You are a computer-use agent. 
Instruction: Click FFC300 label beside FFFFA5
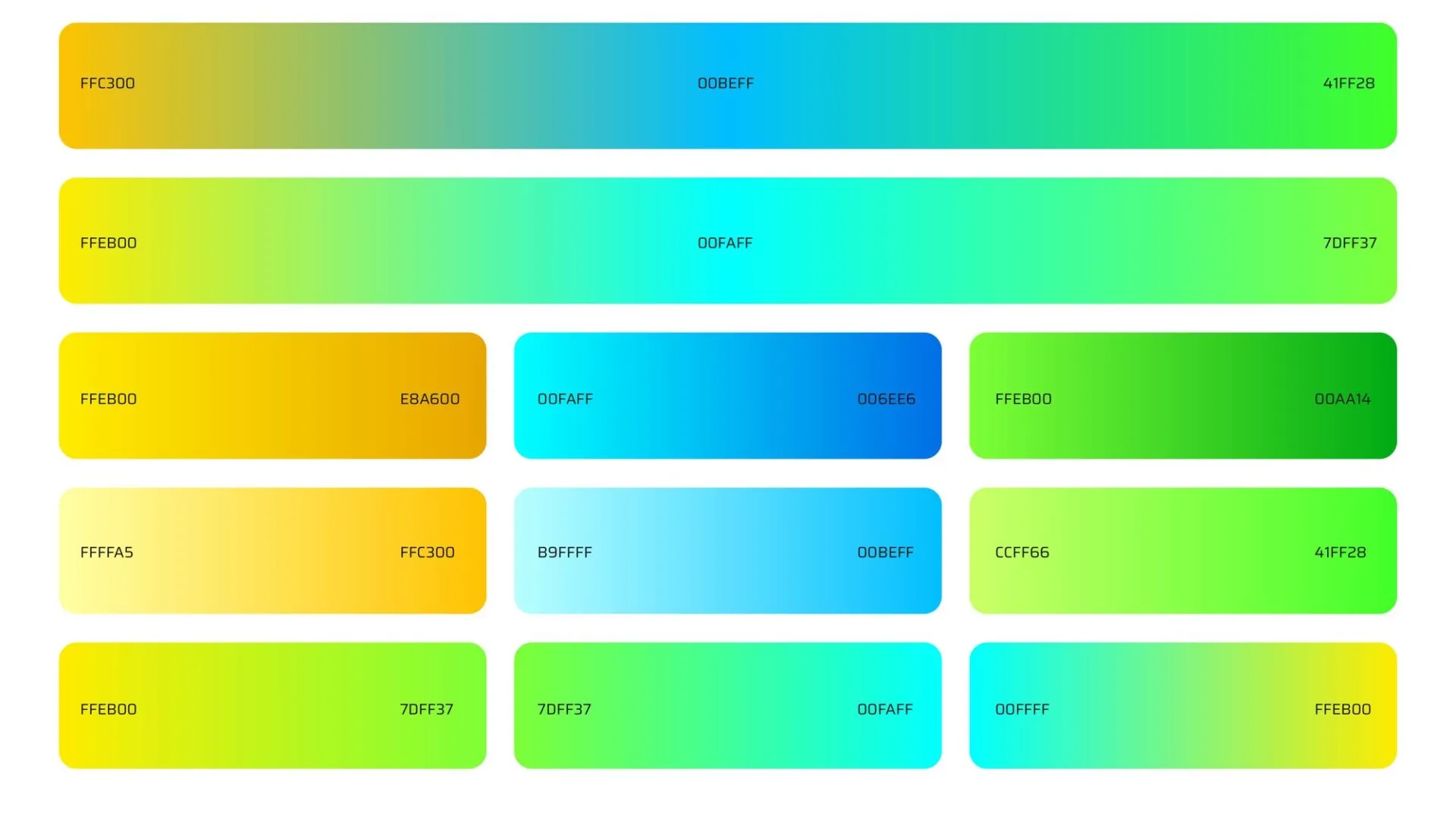tap(428, 553)
